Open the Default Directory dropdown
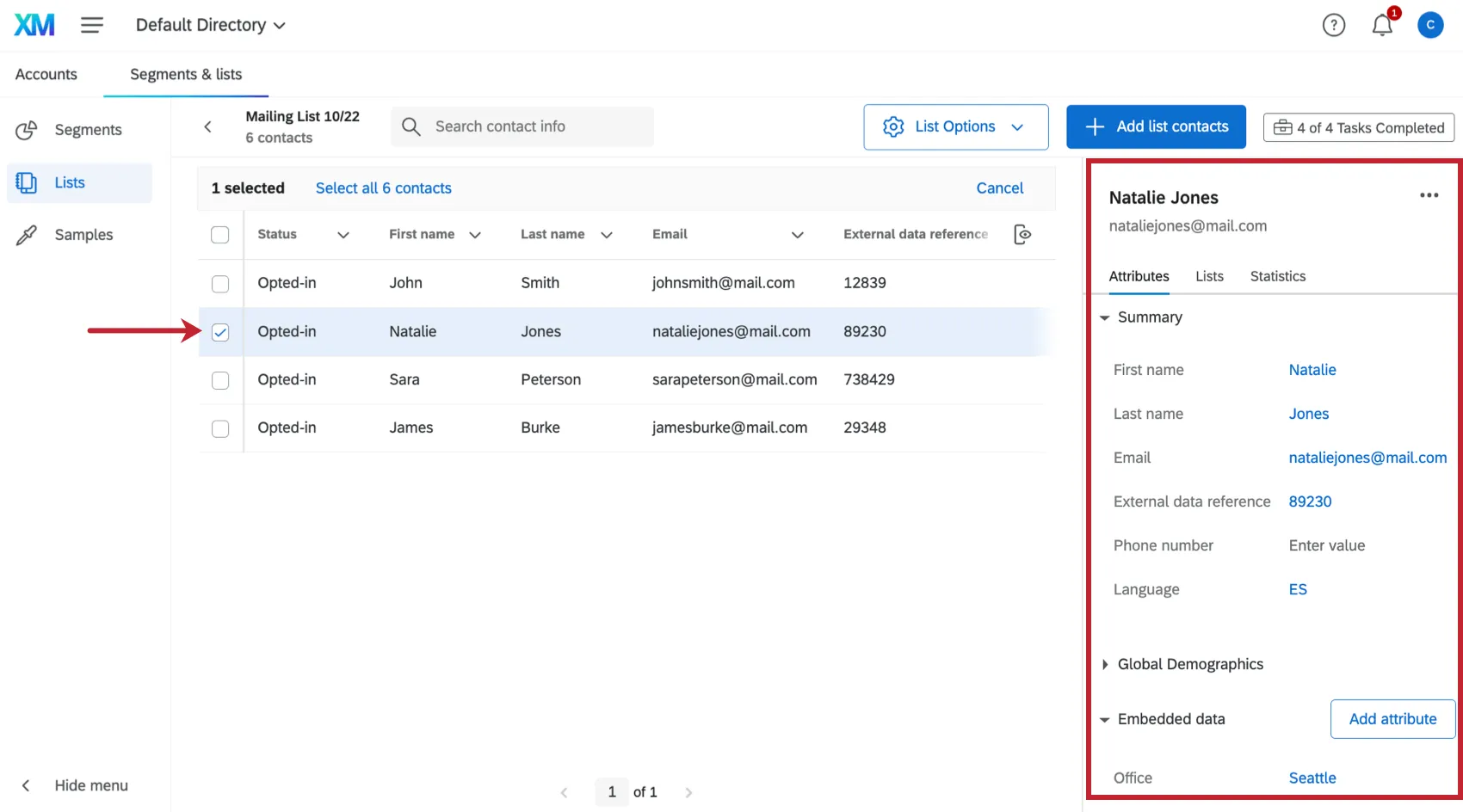The height and width of the screenshot is (812, 1463). (x=210, y=25)
